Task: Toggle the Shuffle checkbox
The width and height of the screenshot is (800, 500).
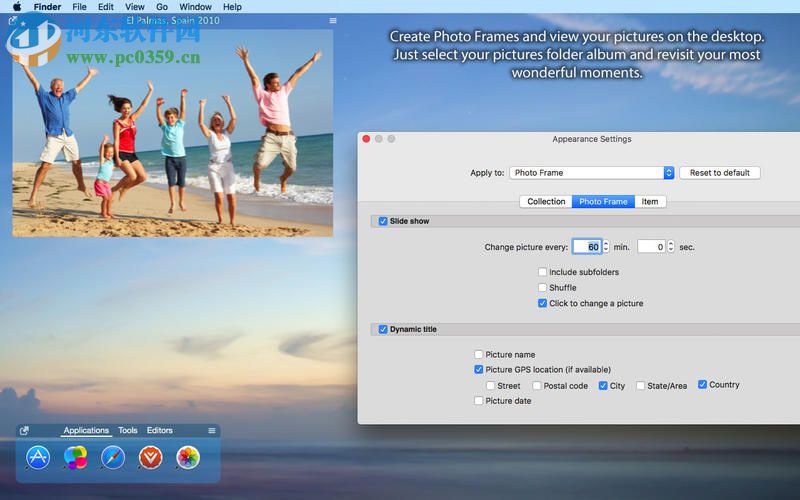Action: tap(542, 288)
